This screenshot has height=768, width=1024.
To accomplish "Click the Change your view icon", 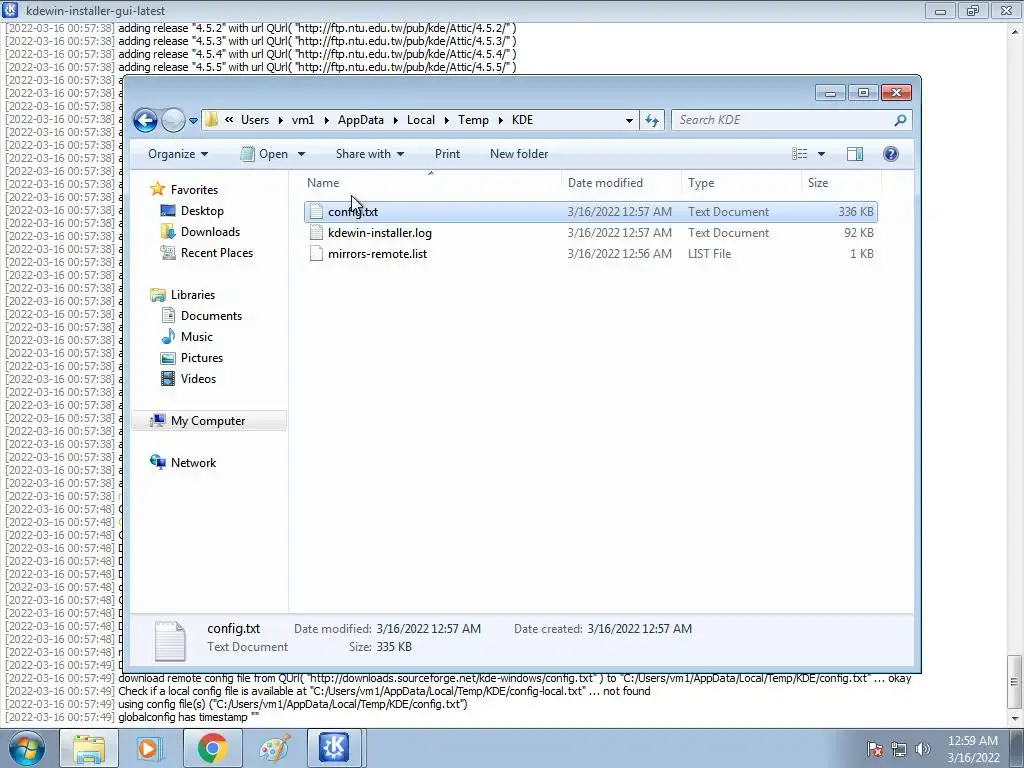I will (800, 154).
